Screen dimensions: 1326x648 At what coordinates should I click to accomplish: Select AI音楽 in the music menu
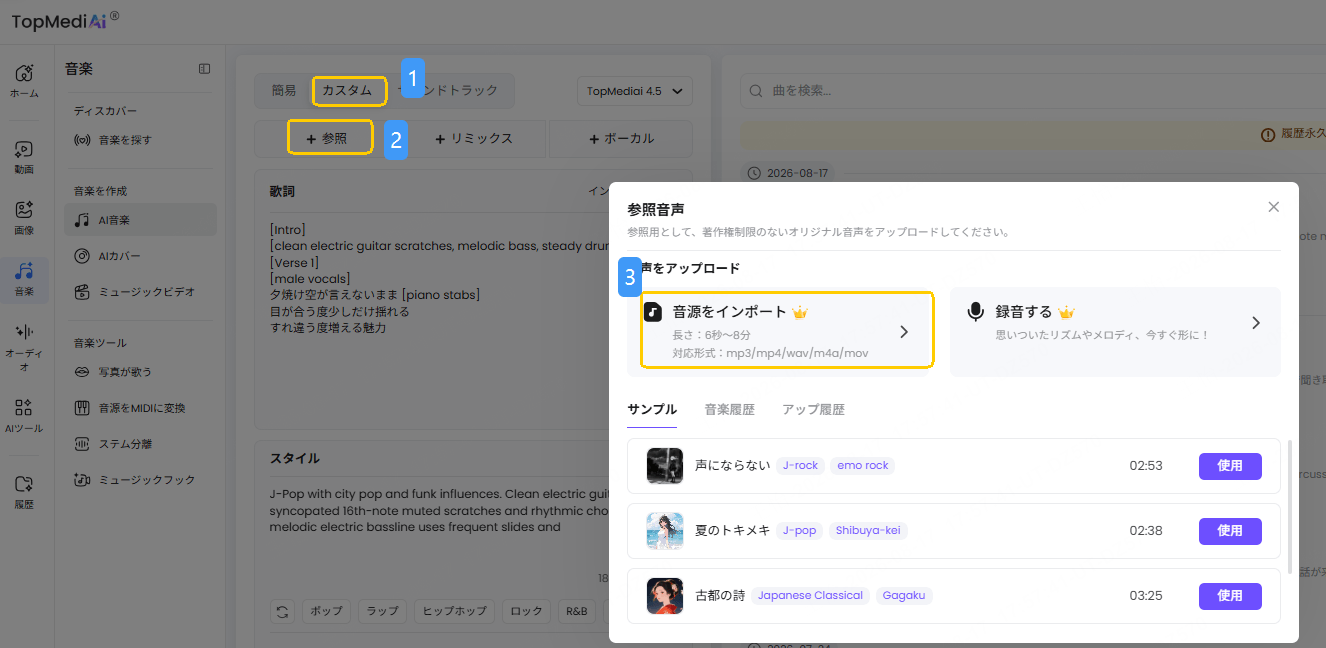tap(140, 220)
